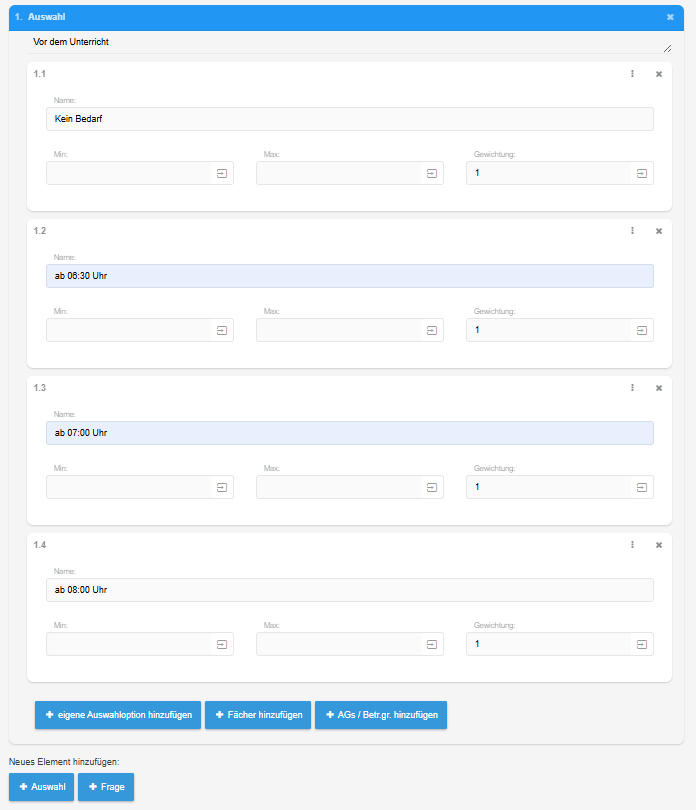
Task: Click the icon inside option 1.1 Min field
Action: pyautogui.click(x=222, y=173)
